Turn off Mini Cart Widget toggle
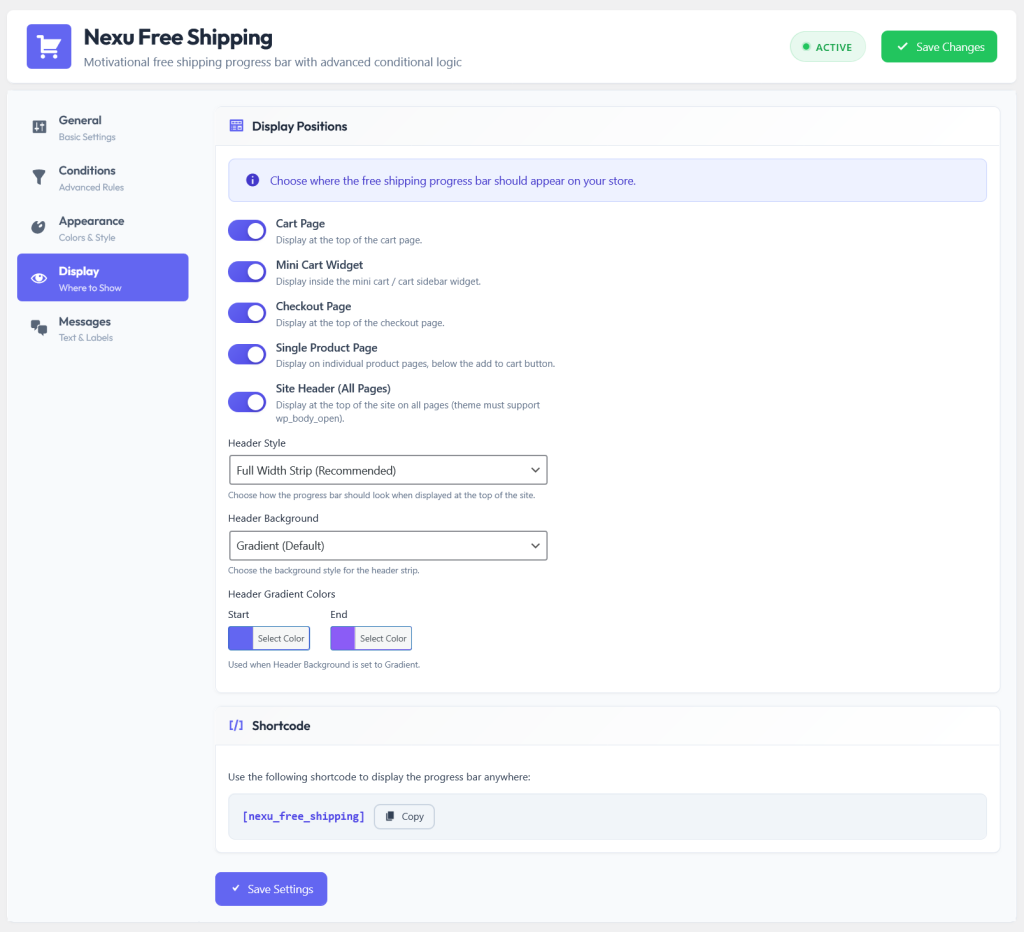The height and width of the screenshot is (932, 1024). click(247, 272)
